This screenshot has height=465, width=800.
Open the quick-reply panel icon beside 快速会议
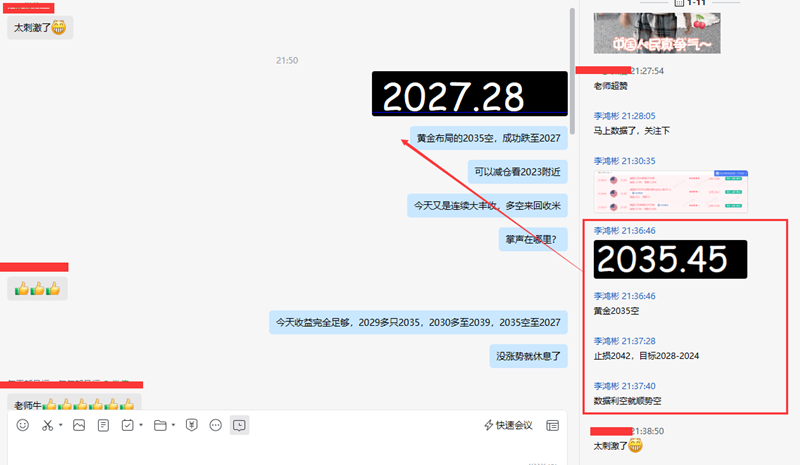click(553, 425)
